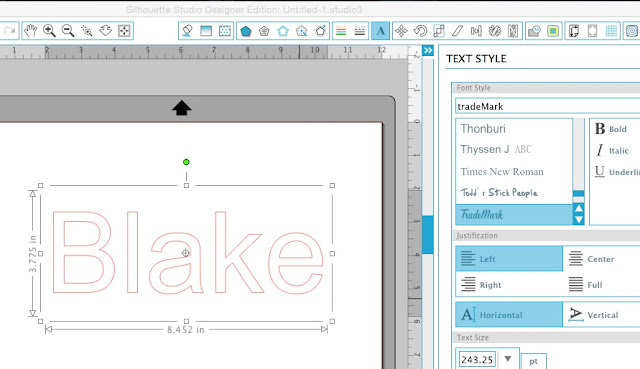This screenshot has height=369, width=640.
Task: Click the Fit to Window icon
Action: (x=124, y=31)
